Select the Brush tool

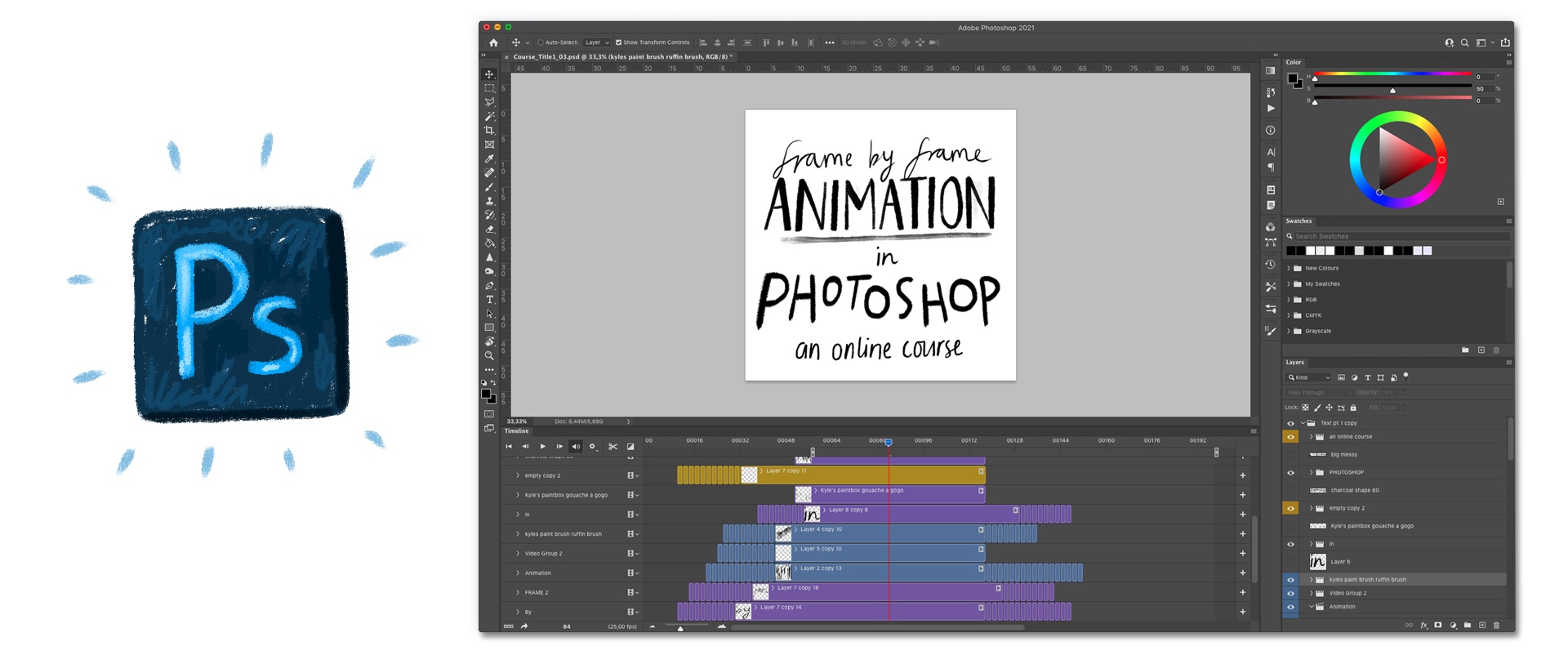489,187
